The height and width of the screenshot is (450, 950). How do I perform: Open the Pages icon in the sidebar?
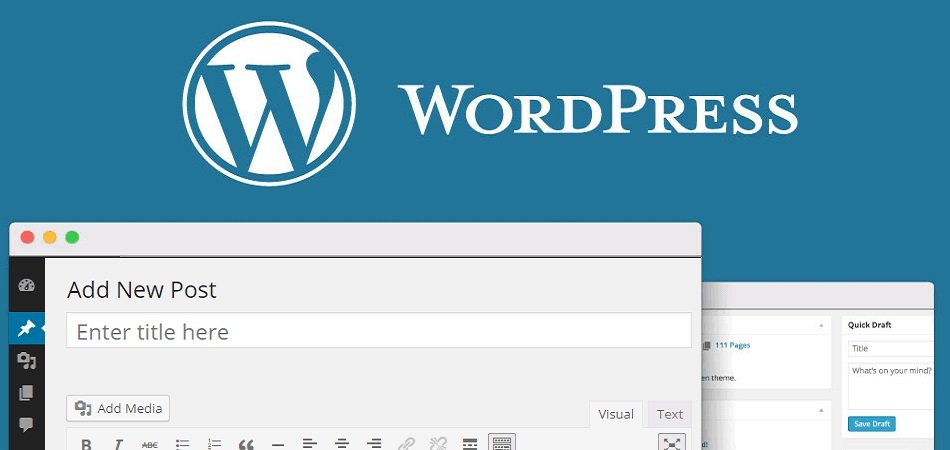[26, 393]
